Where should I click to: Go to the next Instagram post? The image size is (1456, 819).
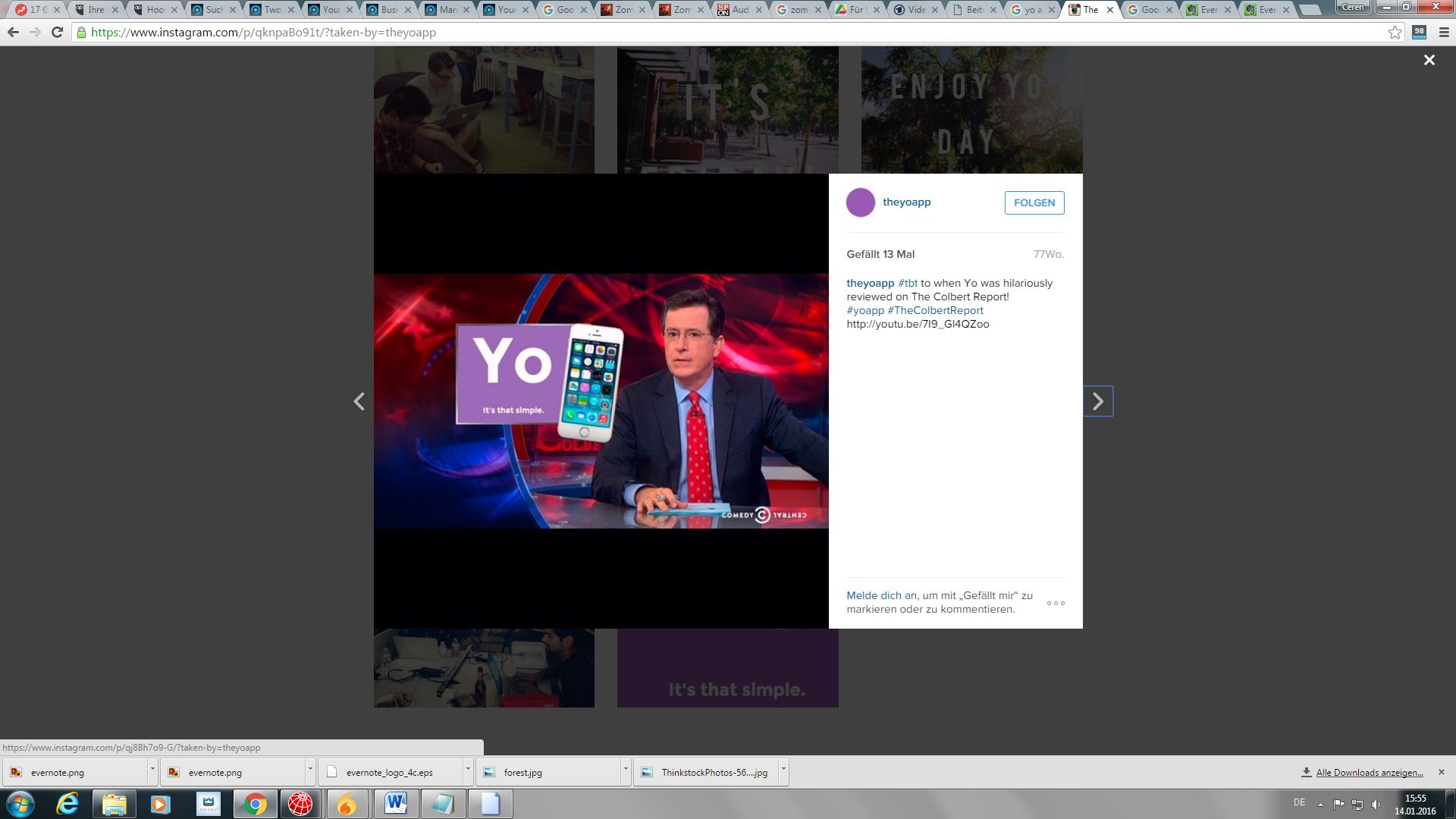[1098, 401]
